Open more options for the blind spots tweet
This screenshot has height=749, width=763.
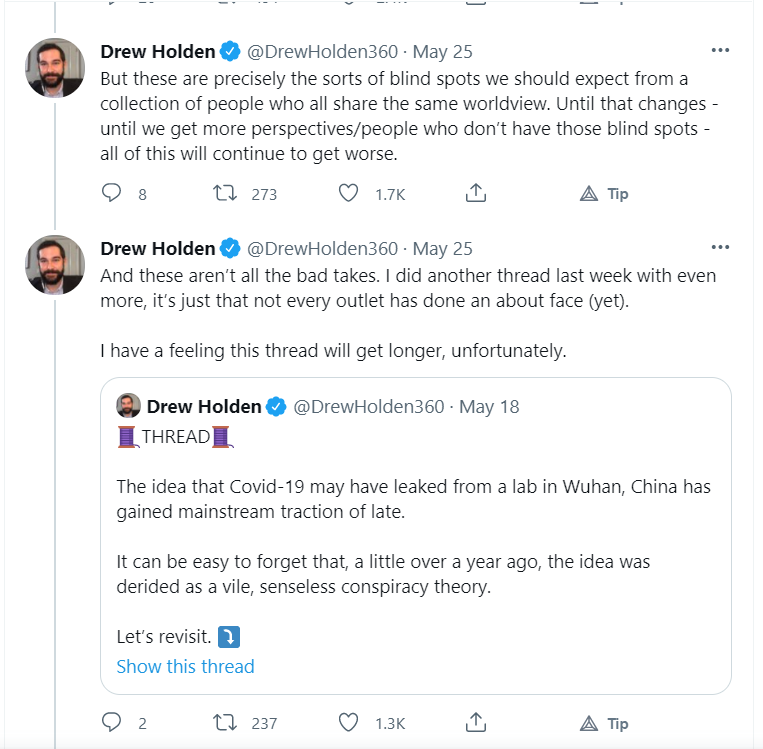[720, 50]
